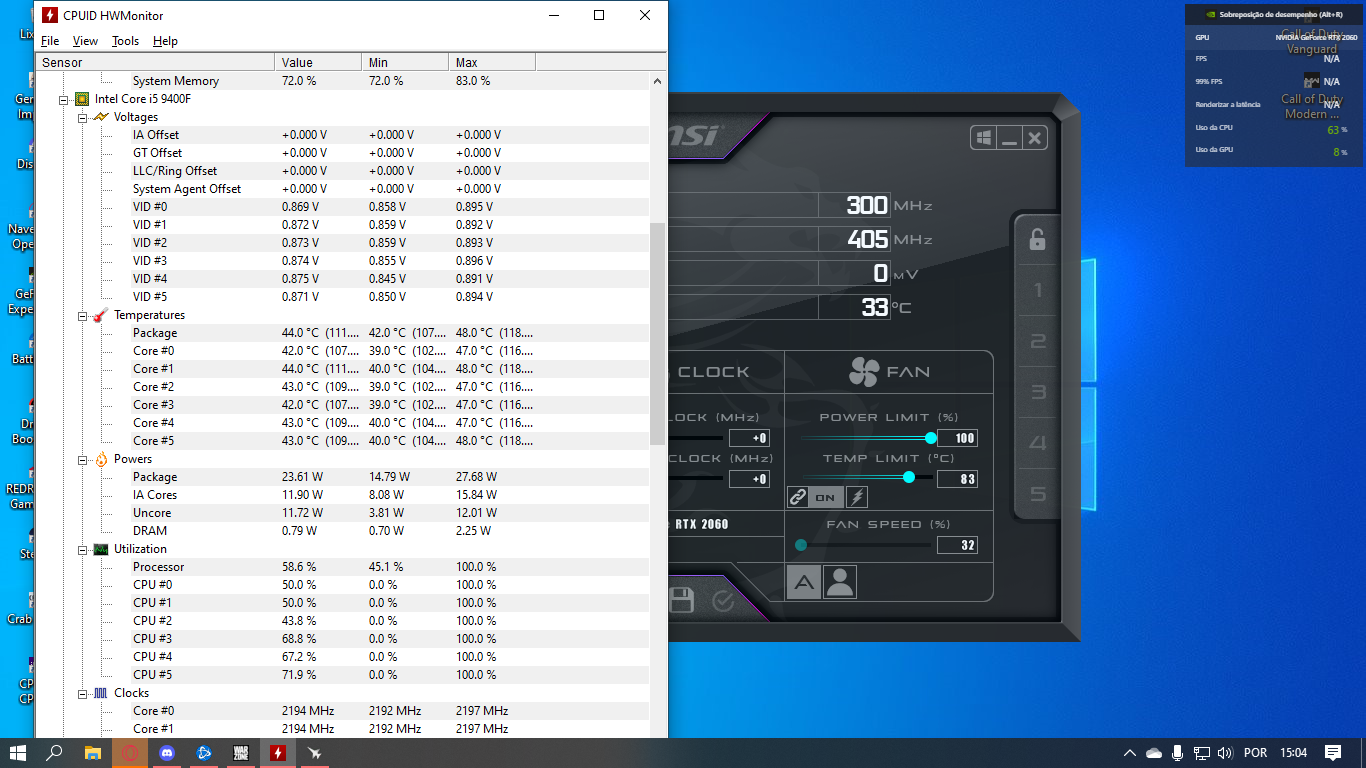Show hidden system tray icons
This screenshot has width=1366, height=768.
pyautogui.click(x=1130, y=753)
